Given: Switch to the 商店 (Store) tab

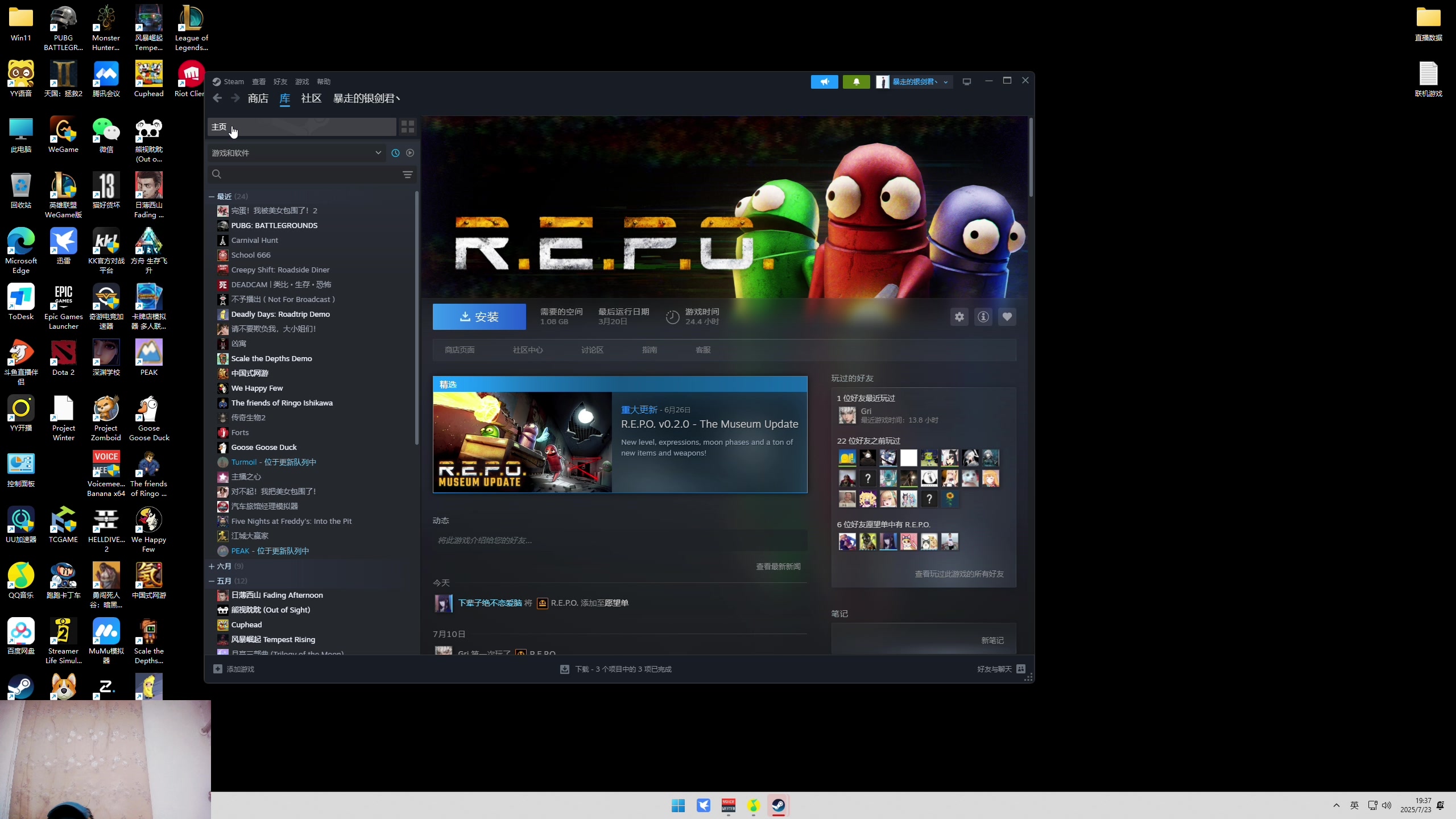Looking at the screenshot, I should [x=258, y=98].
